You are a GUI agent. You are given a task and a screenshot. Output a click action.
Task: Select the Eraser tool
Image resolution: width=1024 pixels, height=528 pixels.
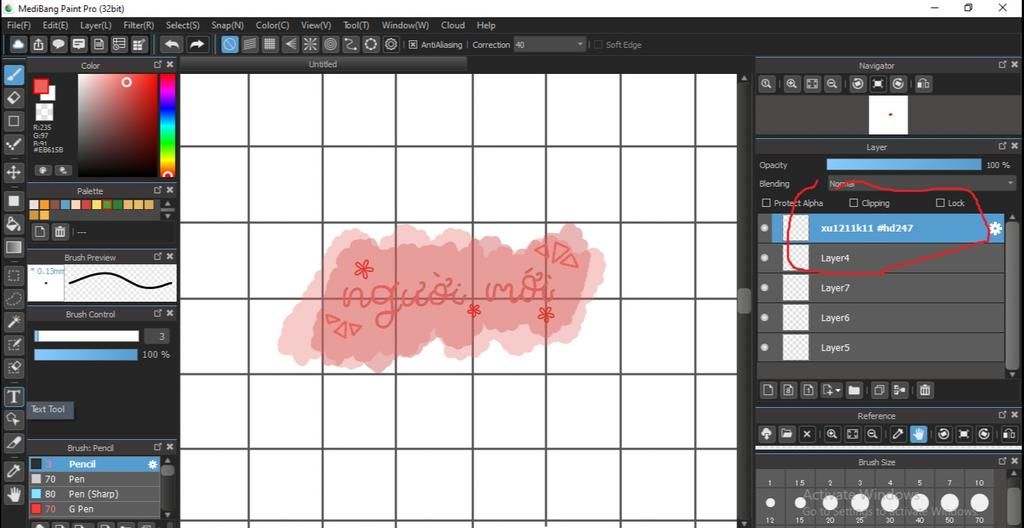pos(14,98)
